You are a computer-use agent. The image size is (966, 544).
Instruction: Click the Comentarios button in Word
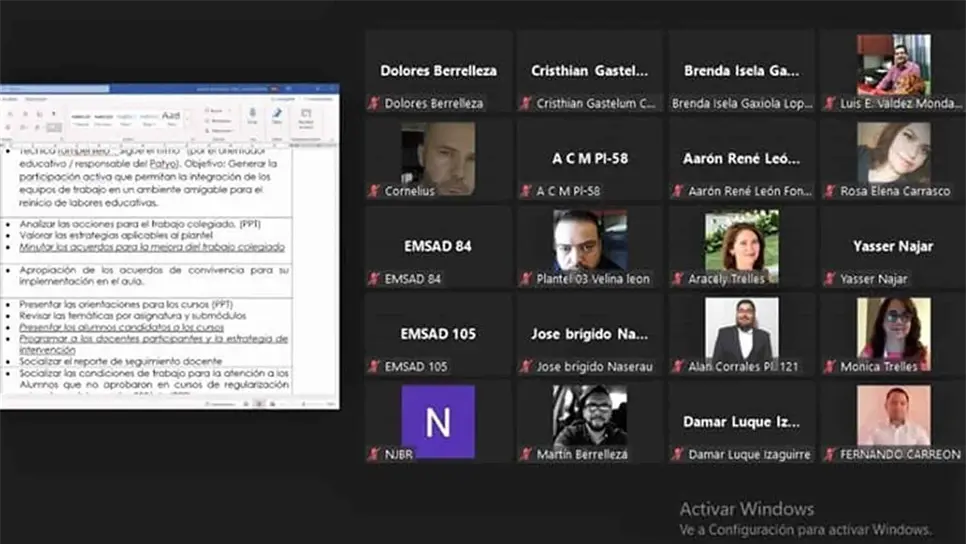pos(317,99)
